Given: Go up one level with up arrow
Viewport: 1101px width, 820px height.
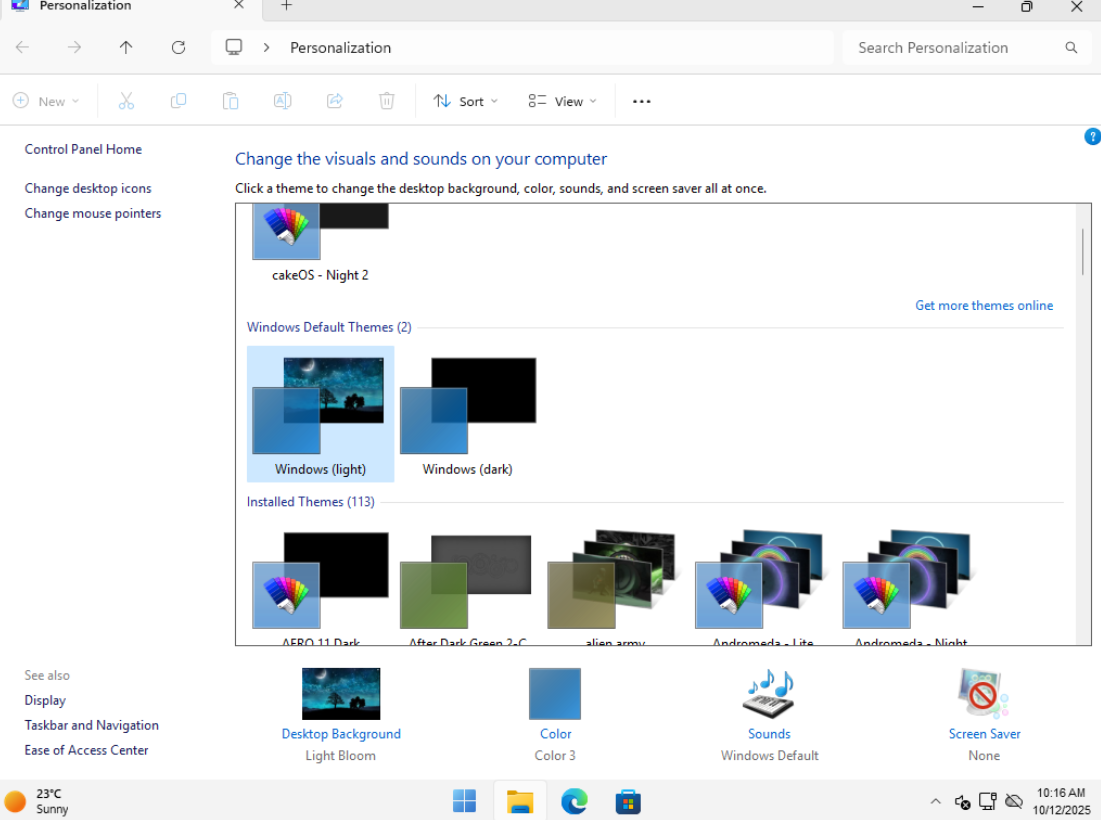Looking at the screenshot, I should [x=126, y=47].
